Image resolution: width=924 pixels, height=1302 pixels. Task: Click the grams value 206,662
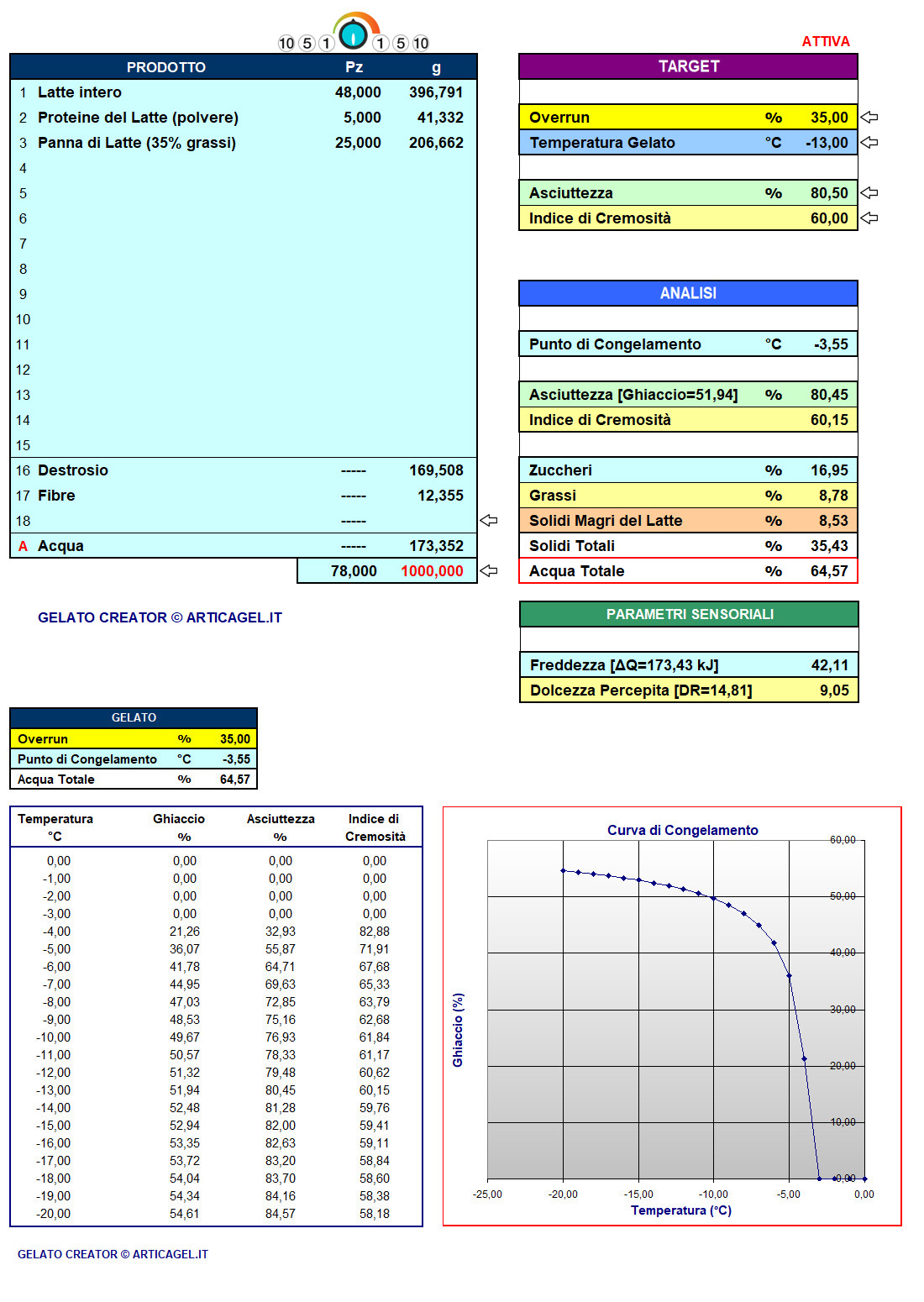coord(436,143)
